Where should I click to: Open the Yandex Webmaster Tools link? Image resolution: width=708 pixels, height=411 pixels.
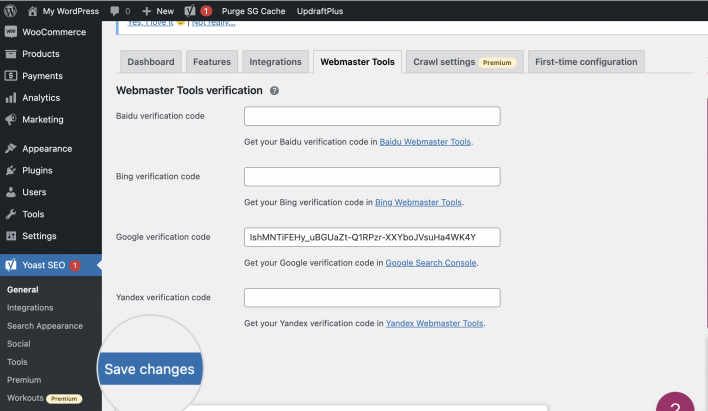click(434, 323)
